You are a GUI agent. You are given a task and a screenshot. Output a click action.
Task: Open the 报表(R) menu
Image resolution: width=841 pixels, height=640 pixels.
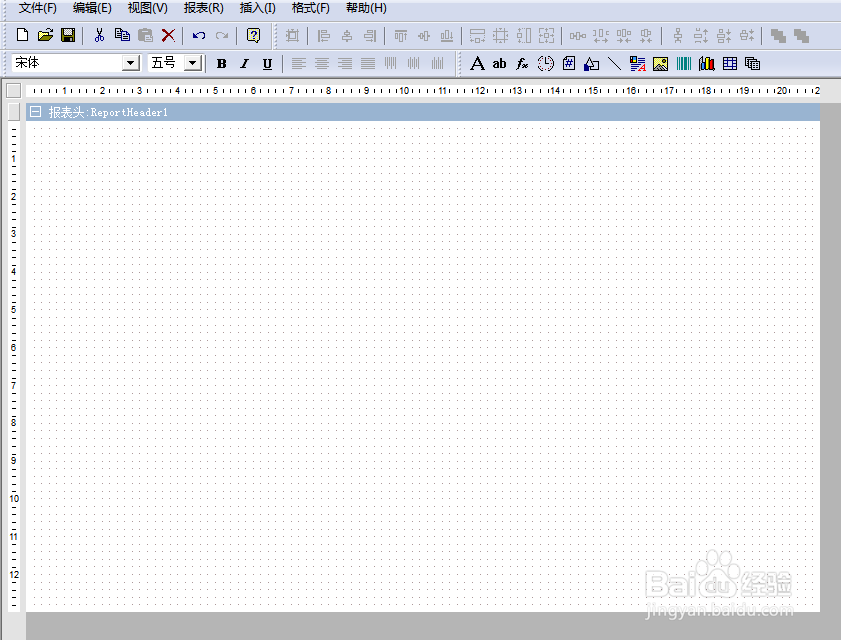[x=203, y=8]
